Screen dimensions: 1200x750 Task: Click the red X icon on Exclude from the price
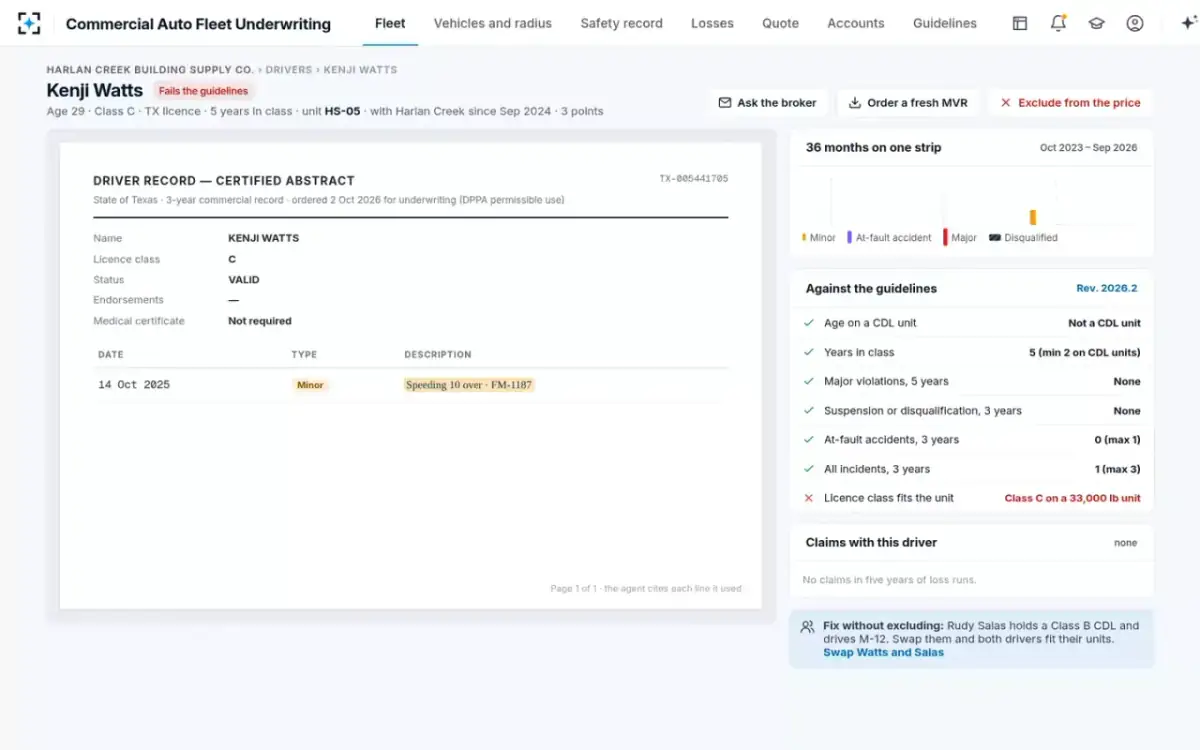pos(1006,103)
